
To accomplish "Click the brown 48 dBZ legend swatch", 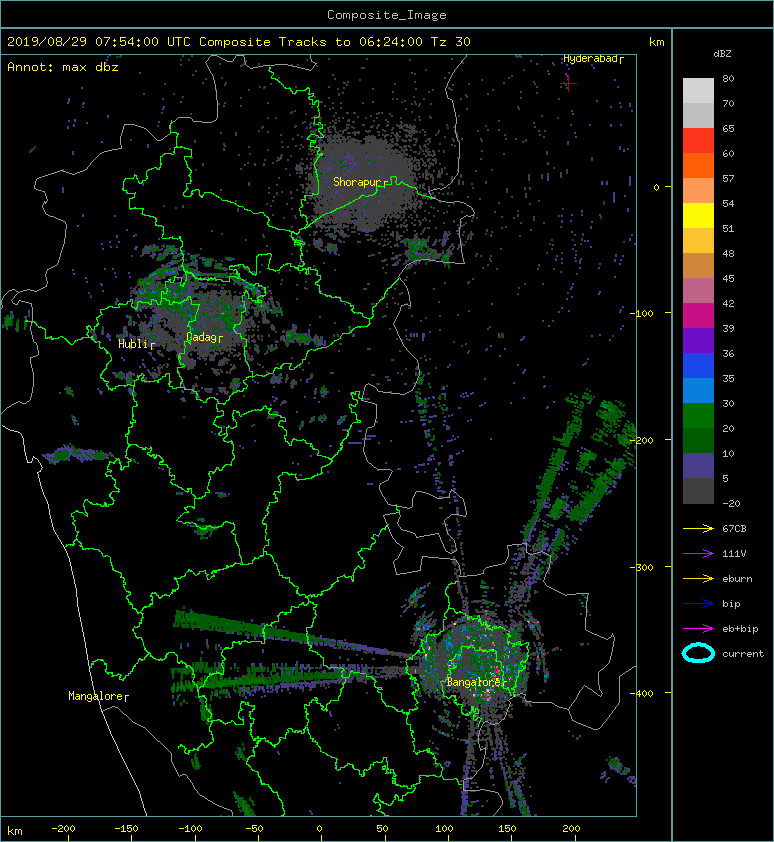I will pos(698,265).
